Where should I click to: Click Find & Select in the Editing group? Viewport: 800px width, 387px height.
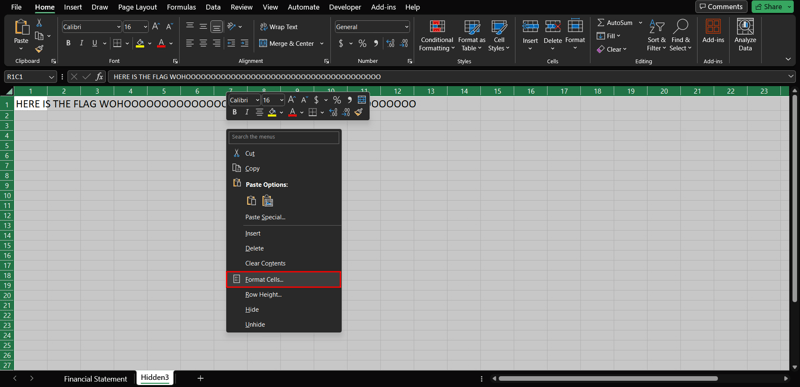coord(681,36)
